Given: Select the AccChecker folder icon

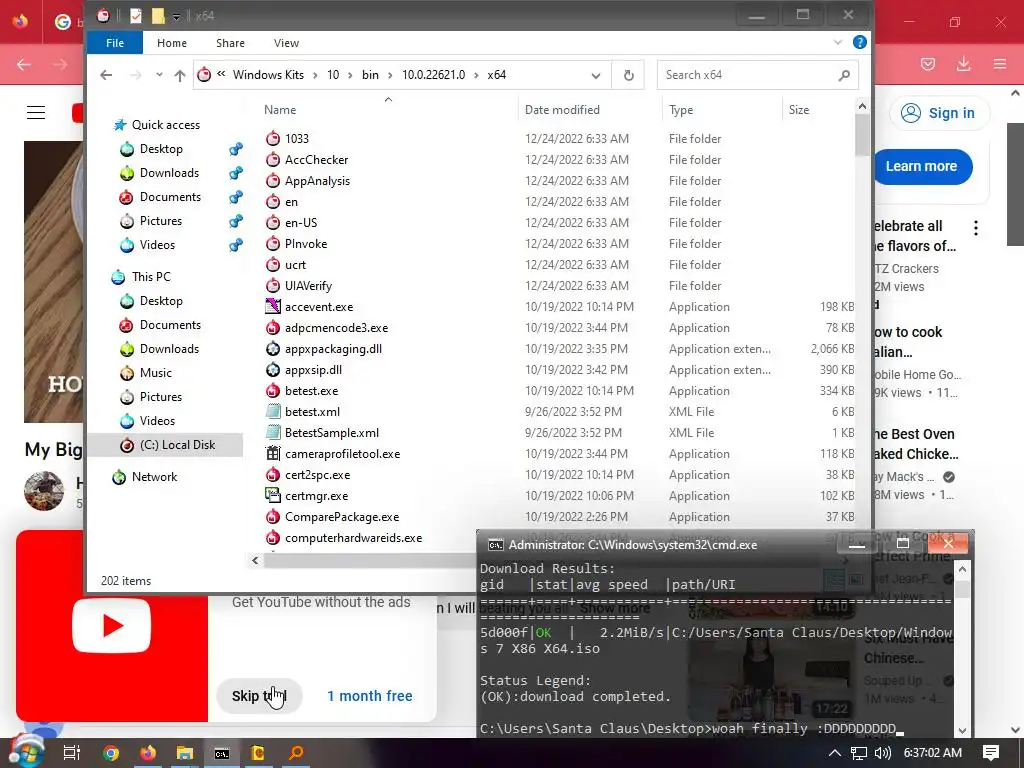Looking at the screenshot, I should point(272,159).
